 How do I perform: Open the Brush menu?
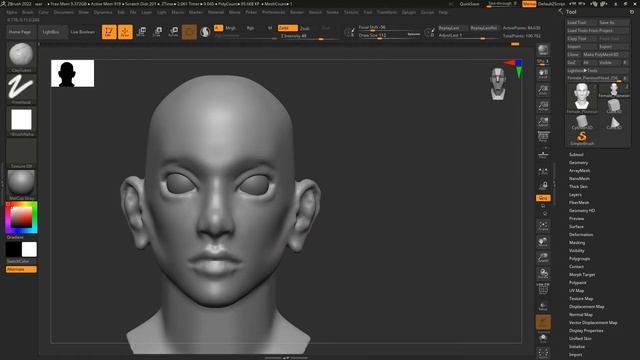(x=28, y=12)
